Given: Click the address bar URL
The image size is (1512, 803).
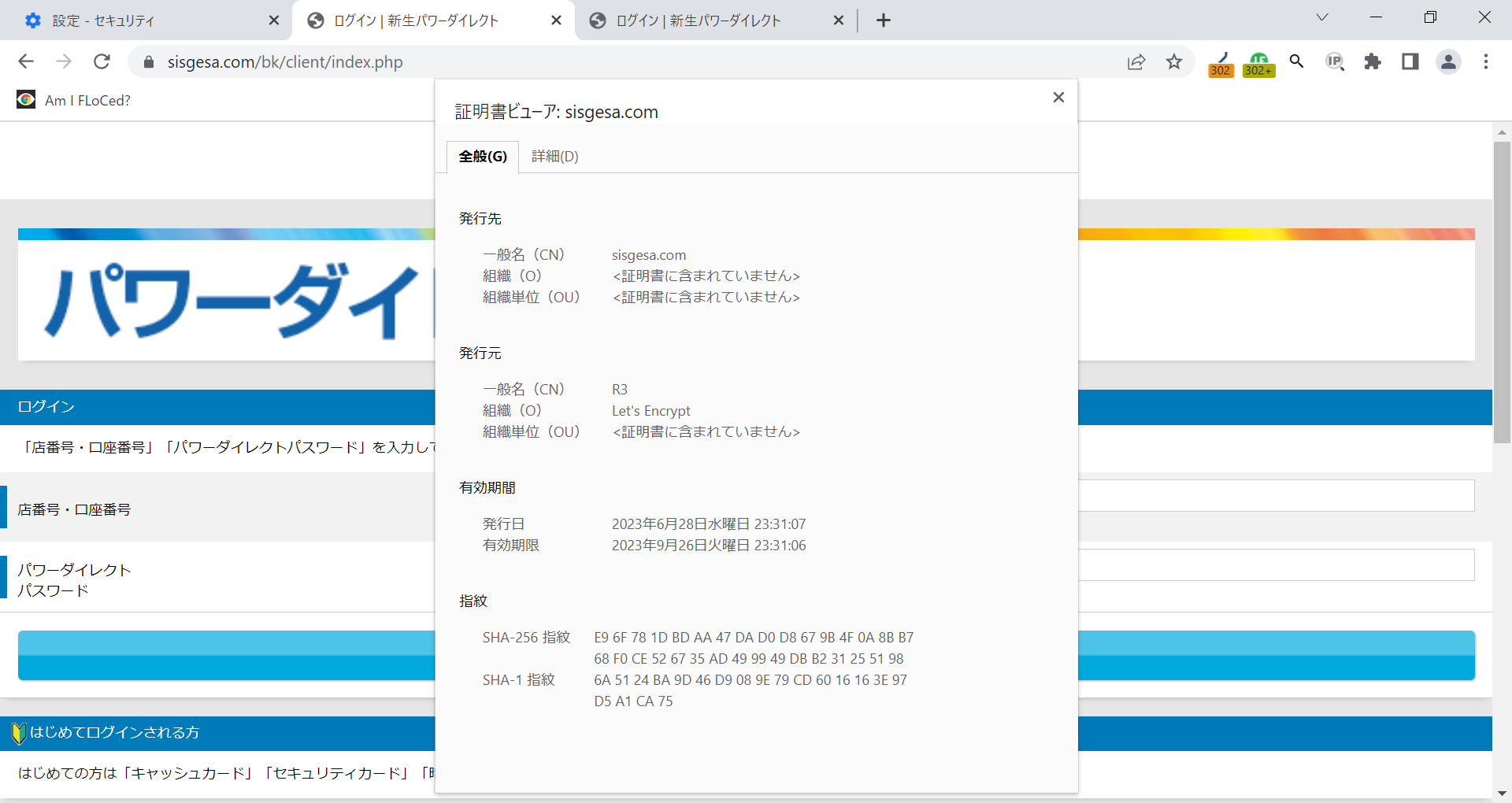Looking at the screenshot, I should [x=285, y=61].
